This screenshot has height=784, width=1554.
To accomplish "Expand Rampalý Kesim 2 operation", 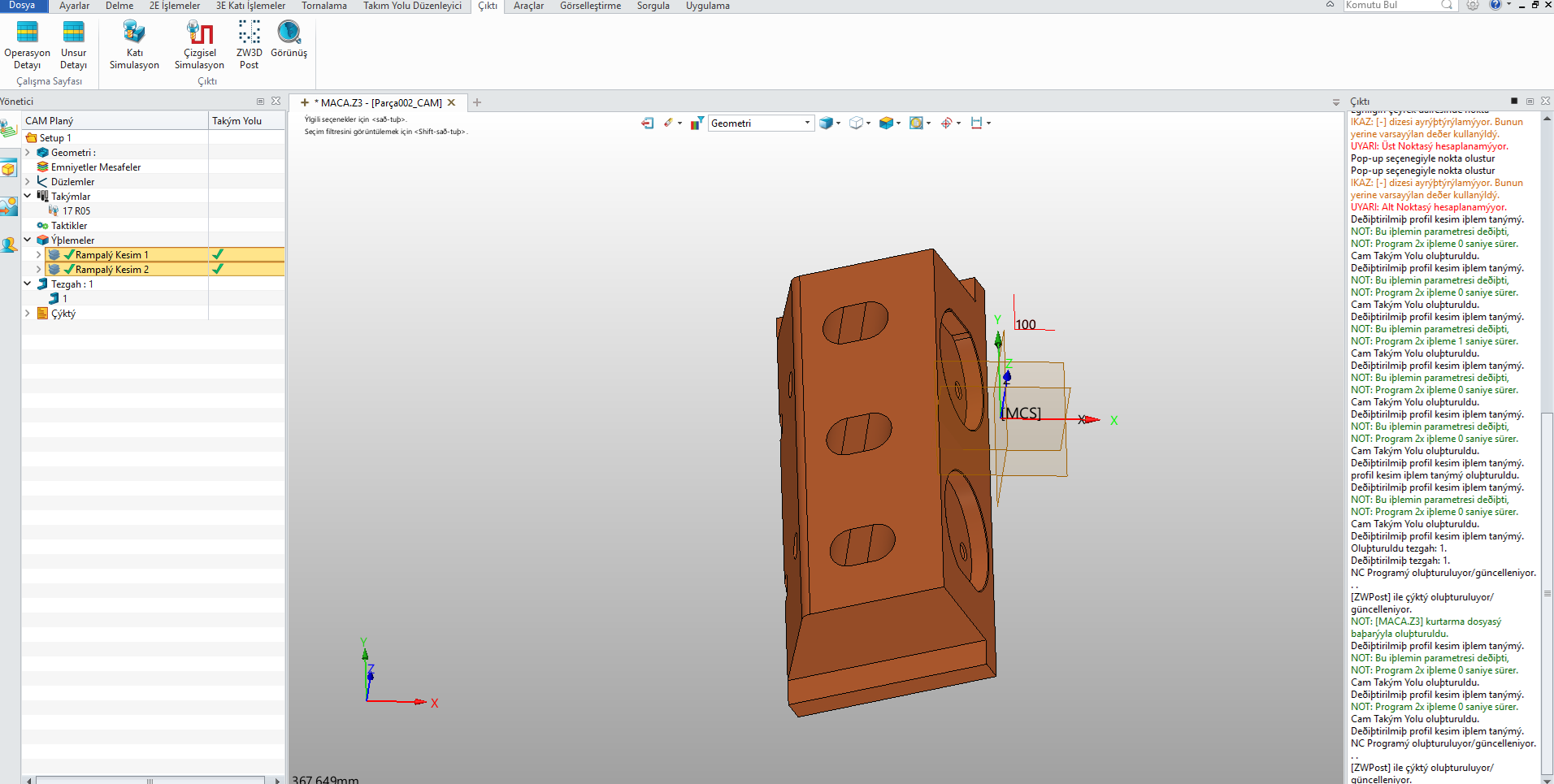I will [x=38, y=269].
